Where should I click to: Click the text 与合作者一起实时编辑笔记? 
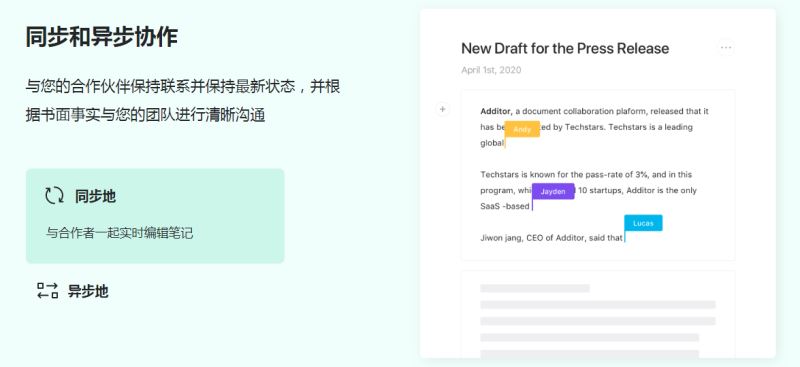[x=120, y=234]
